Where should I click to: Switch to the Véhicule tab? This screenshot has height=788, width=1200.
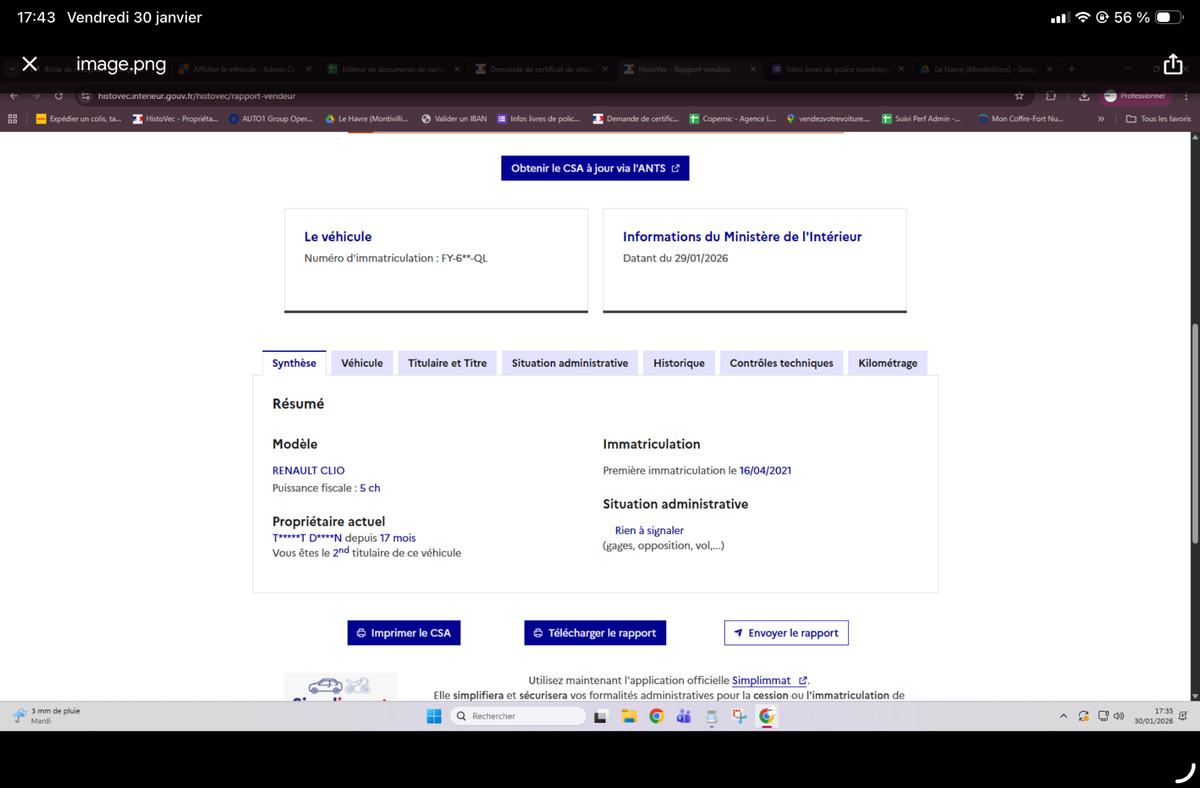tap(362, 363)
